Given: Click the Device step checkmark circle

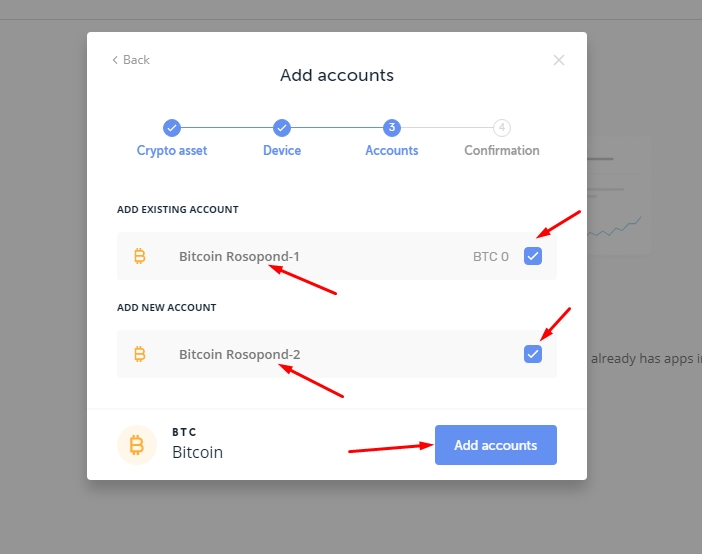Looking at the screenshot, I should click(x=282, y=128).
